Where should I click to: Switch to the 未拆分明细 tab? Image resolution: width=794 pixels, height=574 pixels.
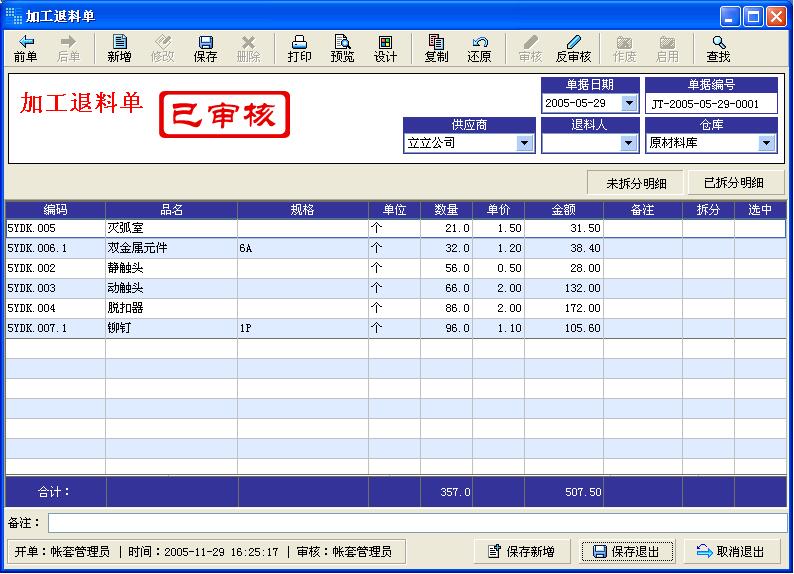(x=636, y=183)
